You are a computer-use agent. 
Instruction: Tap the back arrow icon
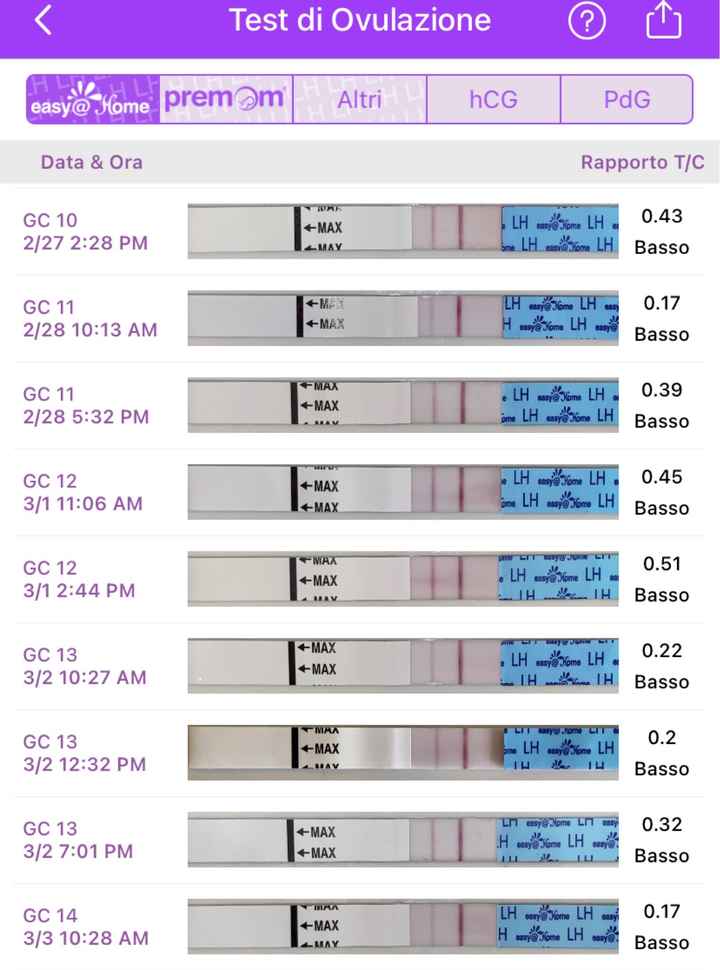[x=43, y=21]
